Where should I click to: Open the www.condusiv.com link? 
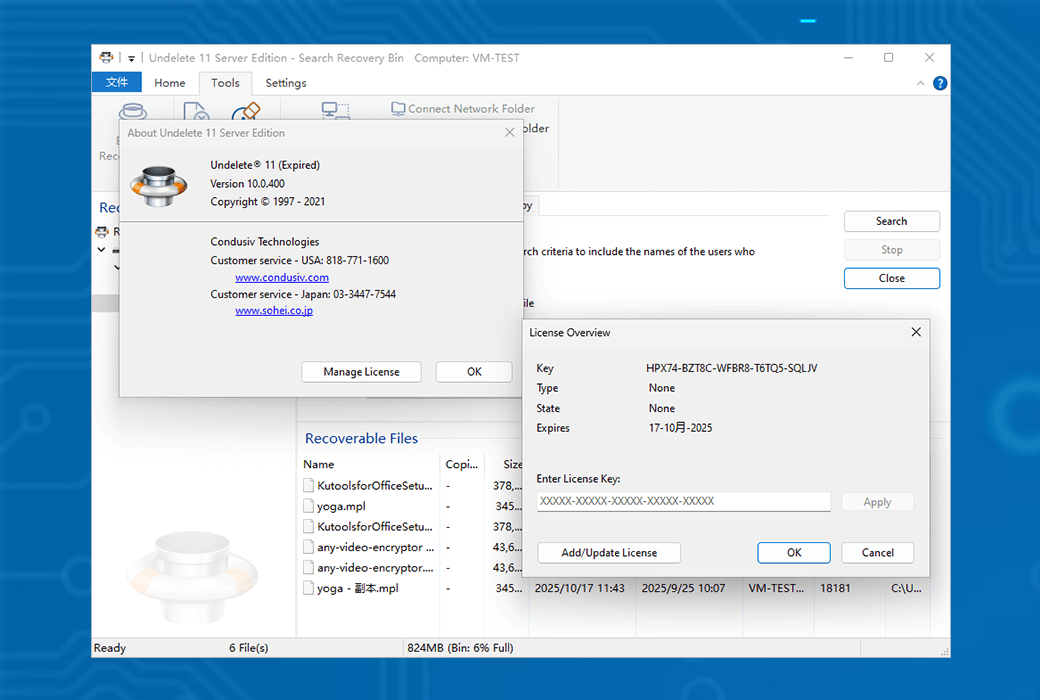point(282,277)
